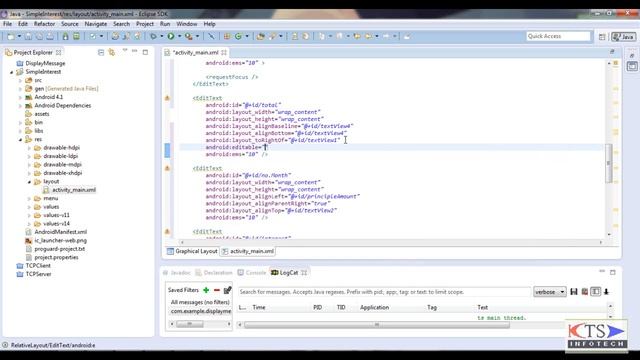
Task: Add a new LogCat saved filter
Action: tap(206, 290)
